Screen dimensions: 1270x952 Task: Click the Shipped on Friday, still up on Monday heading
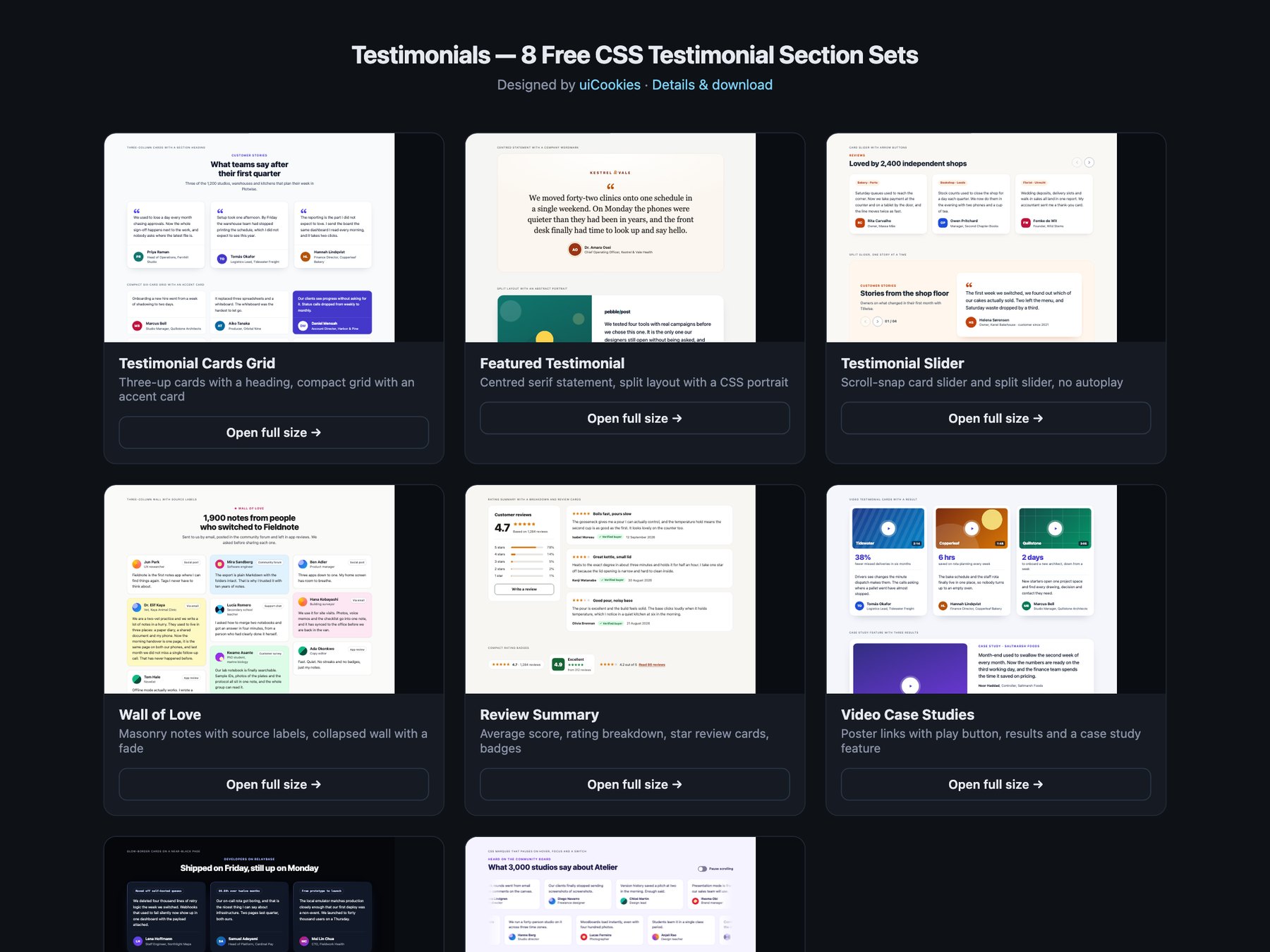[x=249, y=868]
